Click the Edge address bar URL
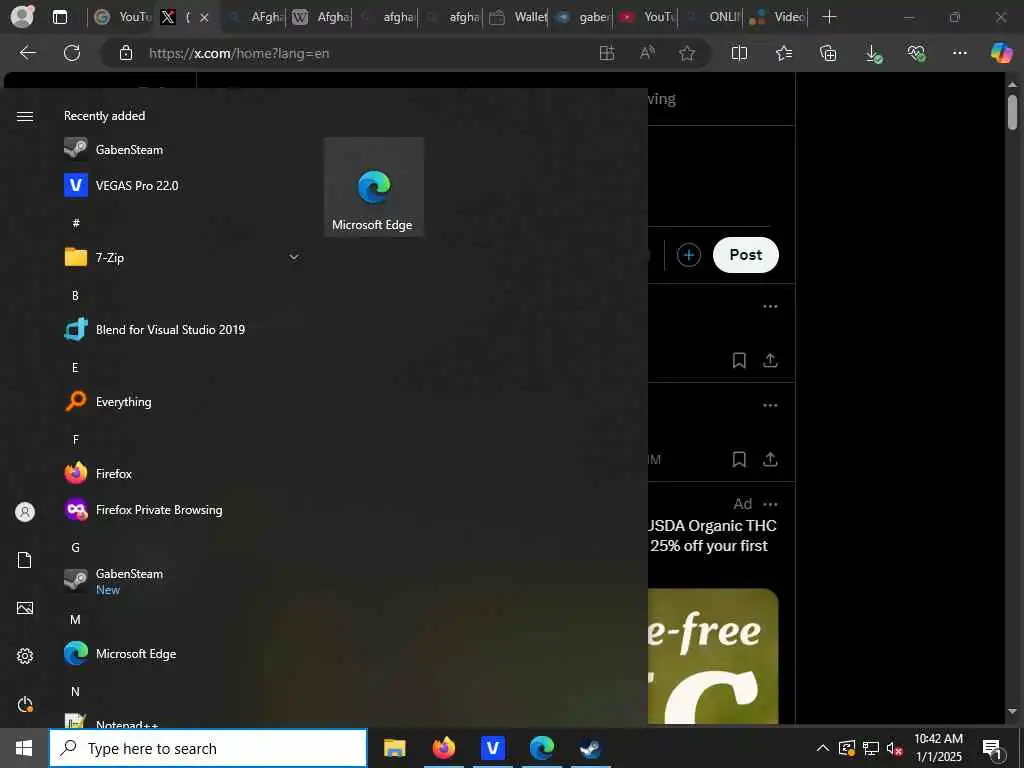Image resolution: width=1024 pixels, height=768 pixels. [239, 54]
